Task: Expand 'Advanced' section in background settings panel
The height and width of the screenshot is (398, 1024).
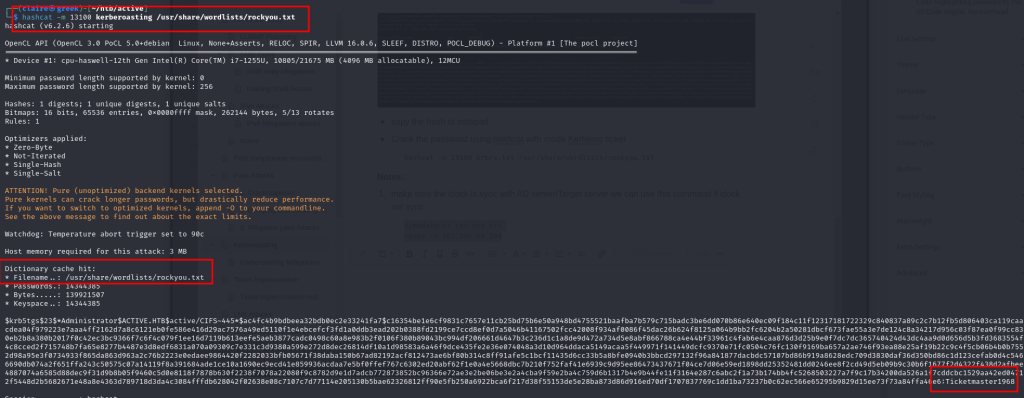Action: click(x=913, y=272)
